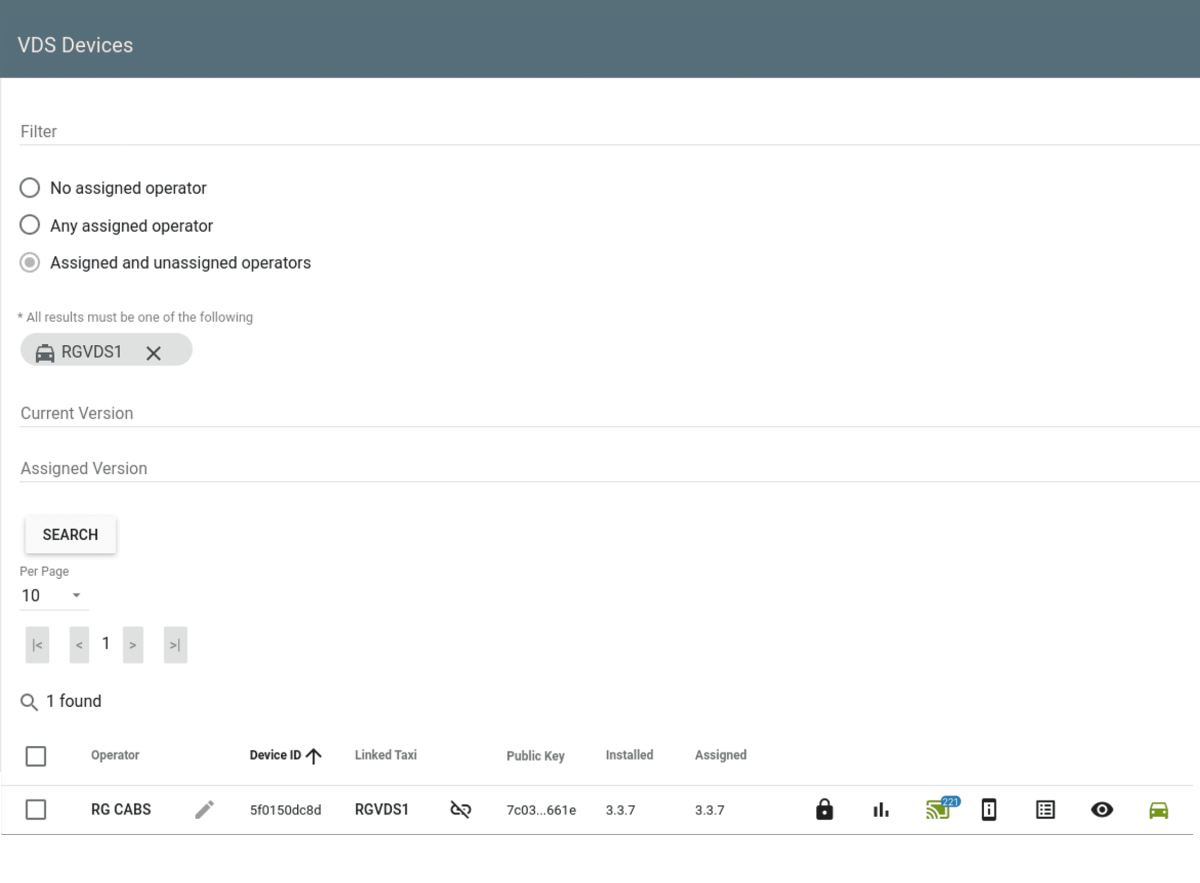
Task: Click the lock icon in RG CABS row
Action: (824, 809)
